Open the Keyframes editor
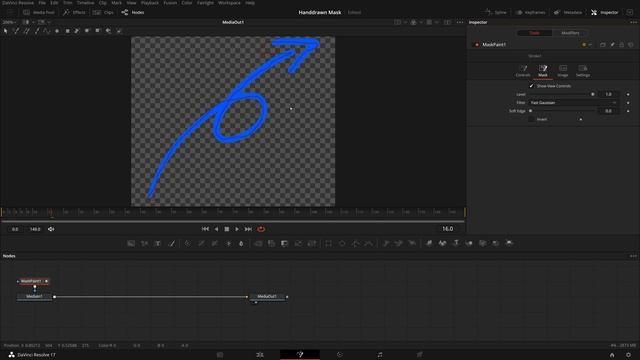 point(530,13)
